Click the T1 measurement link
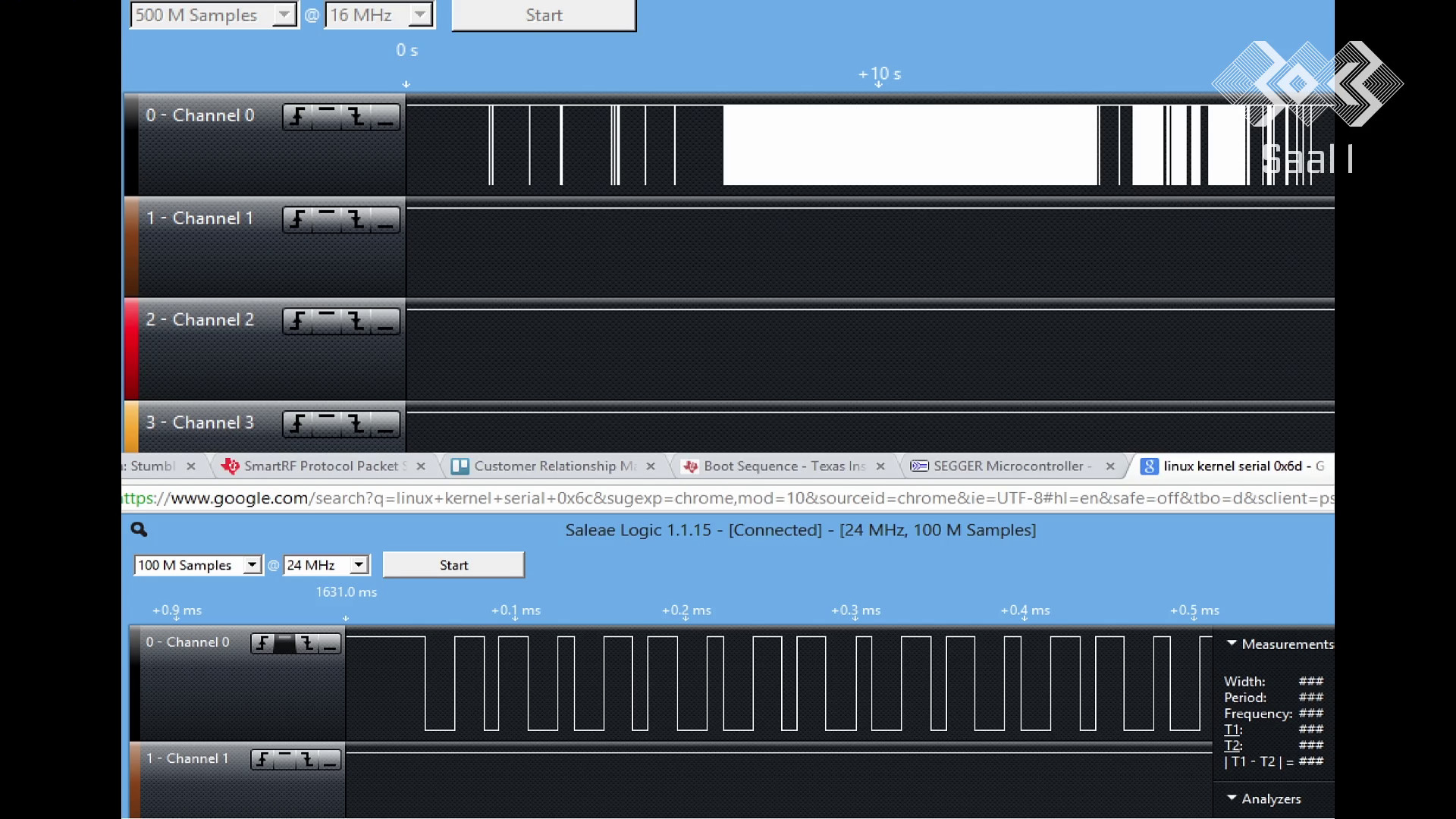Screen dimensions: 1456x819 pos(1232,730)
